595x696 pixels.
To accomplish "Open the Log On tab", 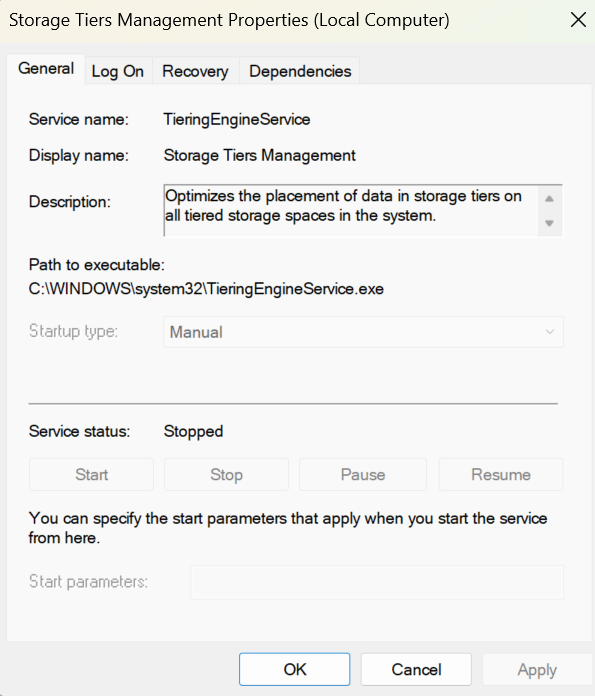I will point(118,71).
